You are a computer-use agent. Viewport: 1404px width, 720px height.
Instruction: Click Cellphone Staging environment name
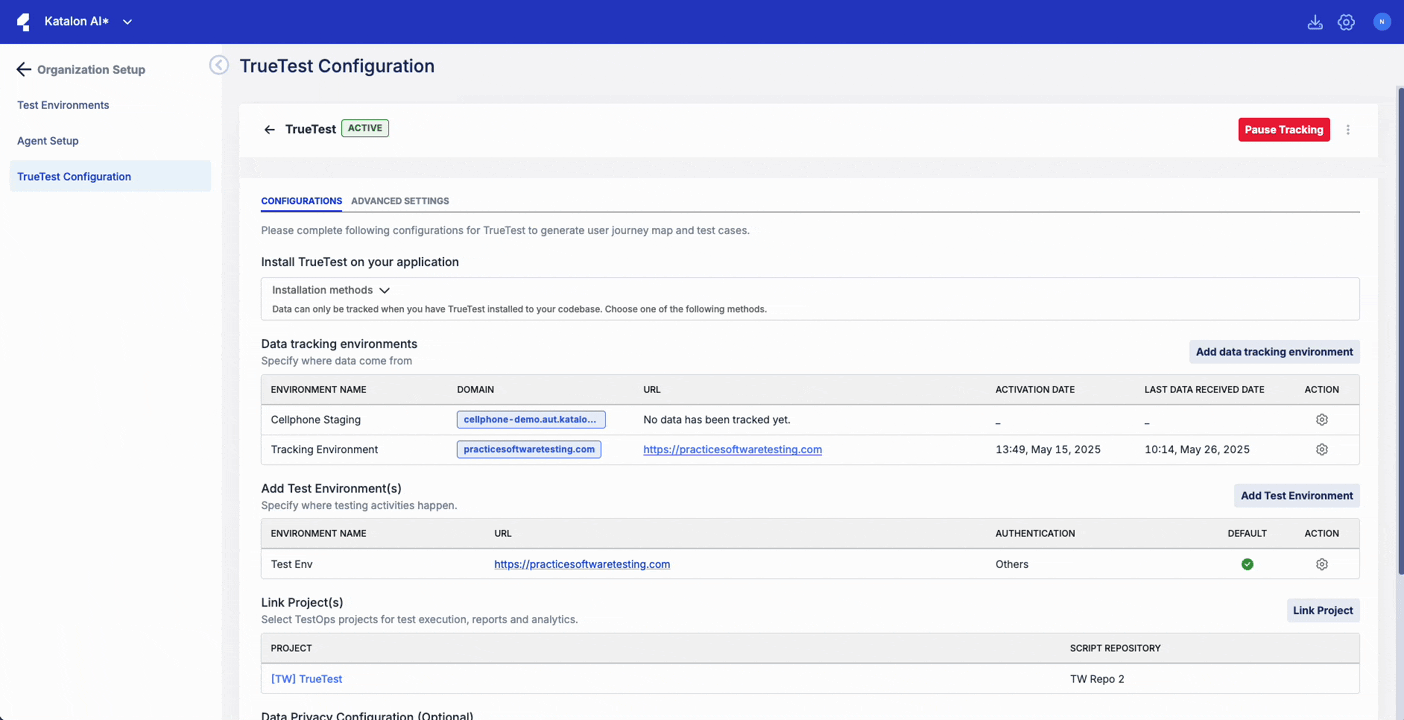(x=316, y=420)
